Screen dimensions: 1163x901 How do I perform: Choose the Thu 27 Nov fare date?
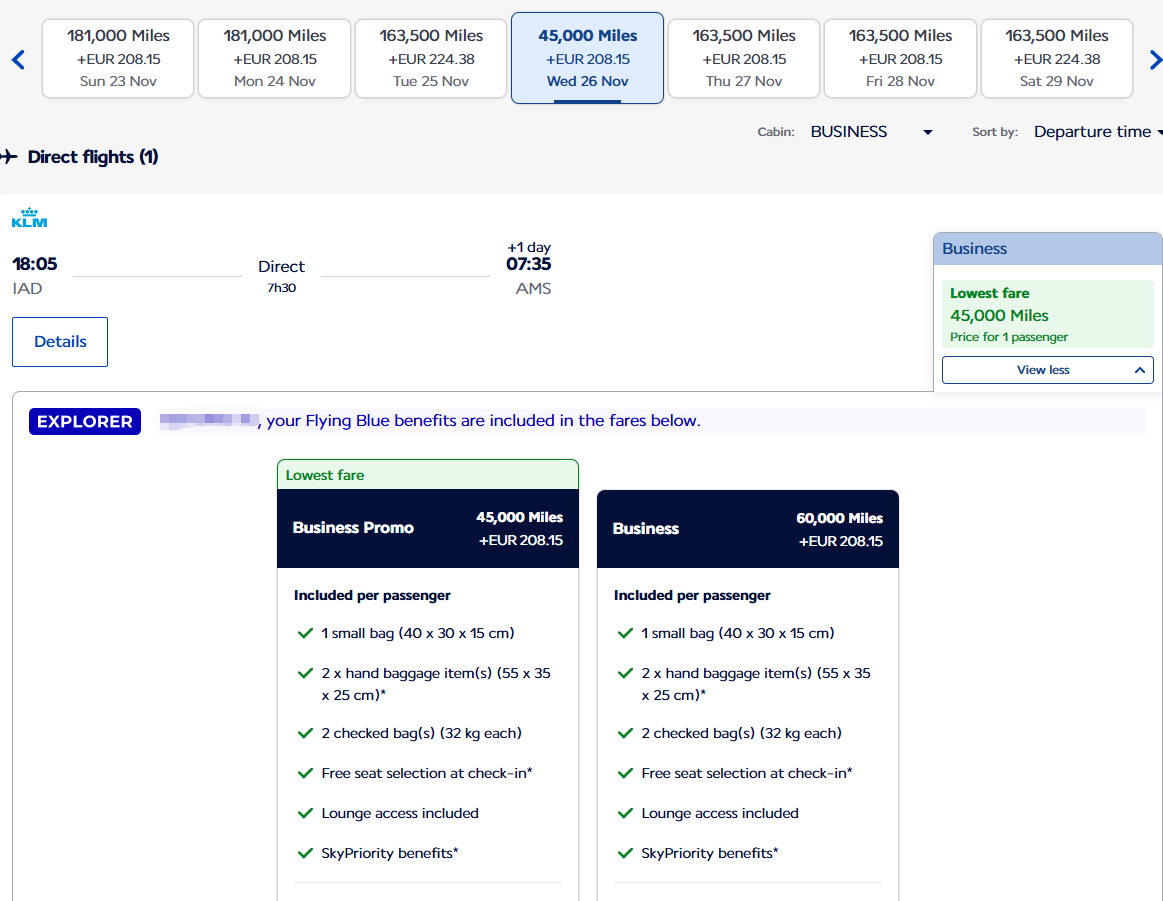pos(744,58)
